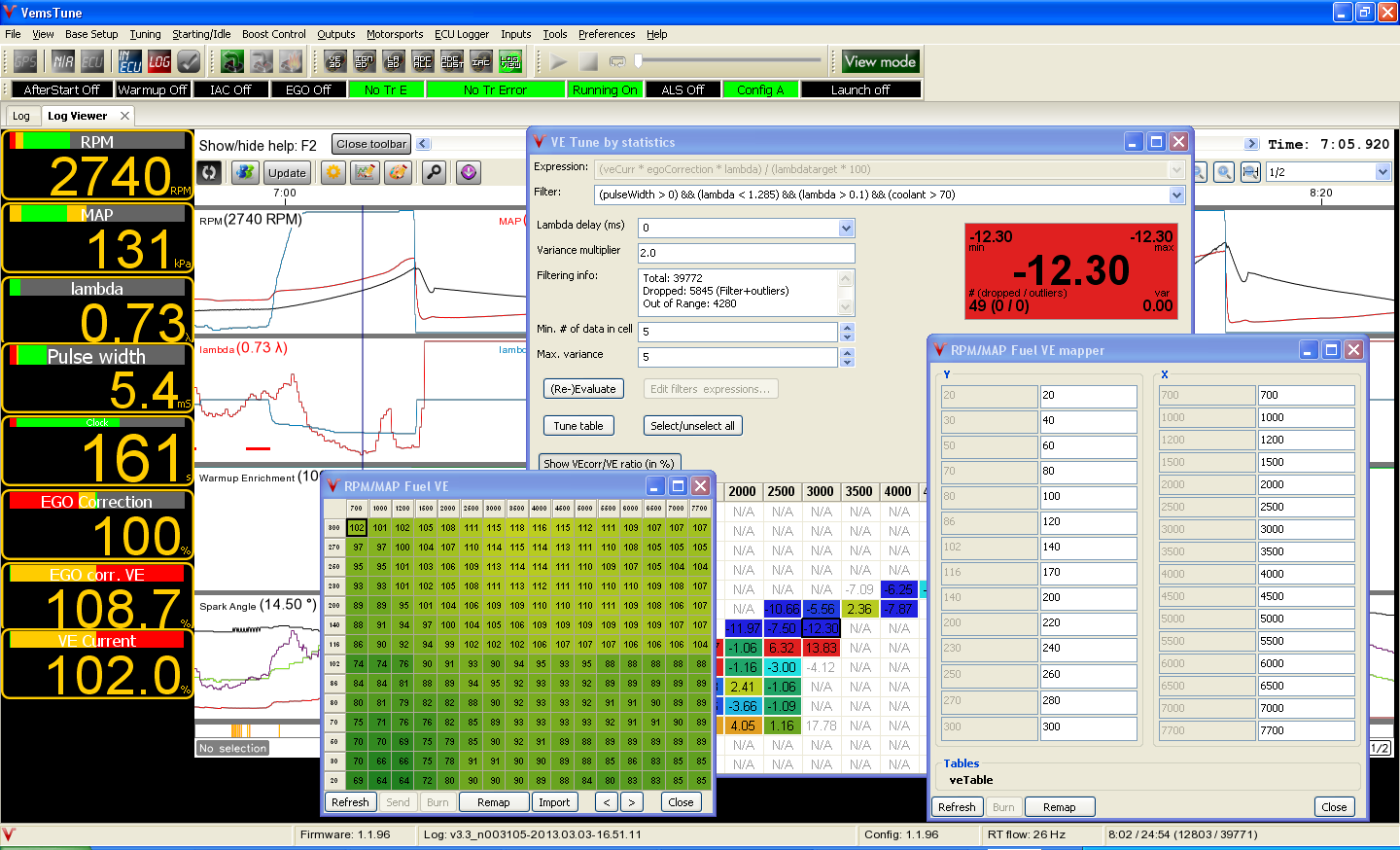Click the log playback stop button

[588, 62]
